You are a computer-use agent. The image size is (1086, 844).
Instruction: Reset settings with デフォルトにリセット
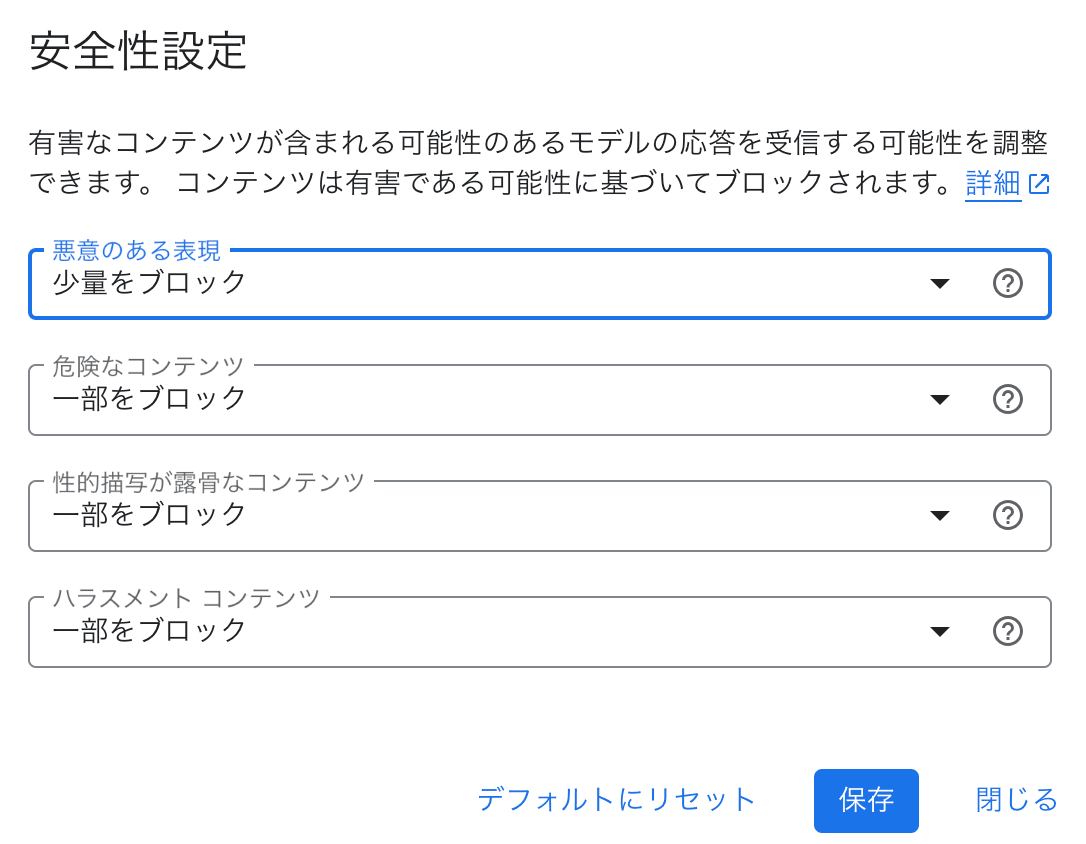coord(616,800)
